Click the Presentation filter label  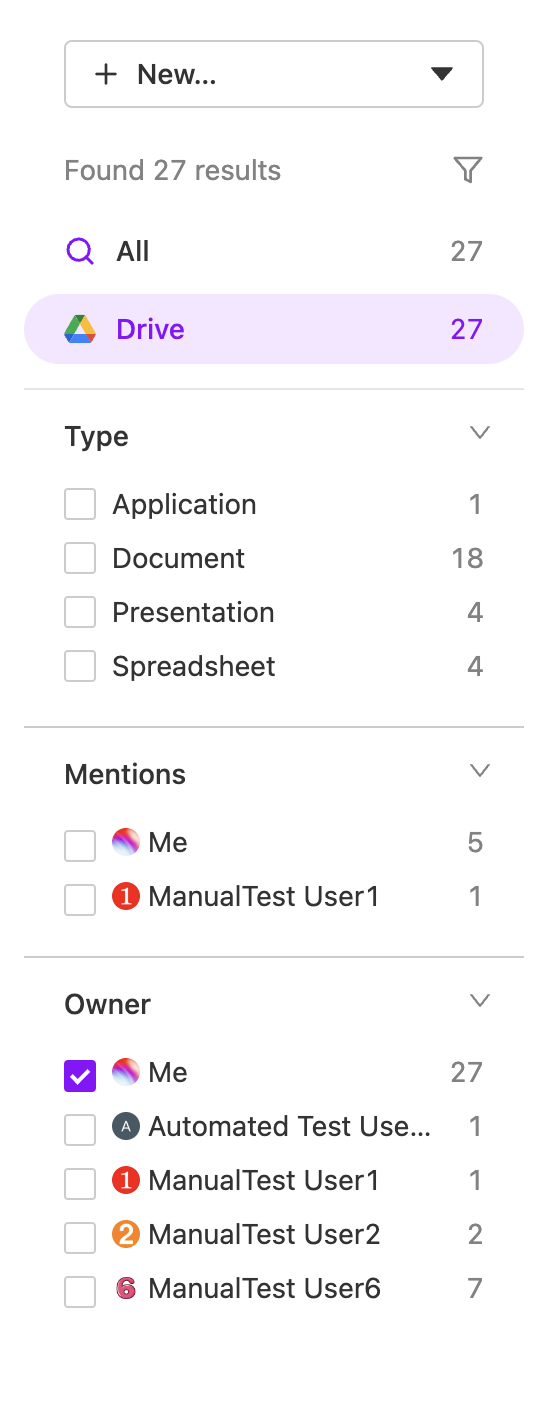(194, 612)
